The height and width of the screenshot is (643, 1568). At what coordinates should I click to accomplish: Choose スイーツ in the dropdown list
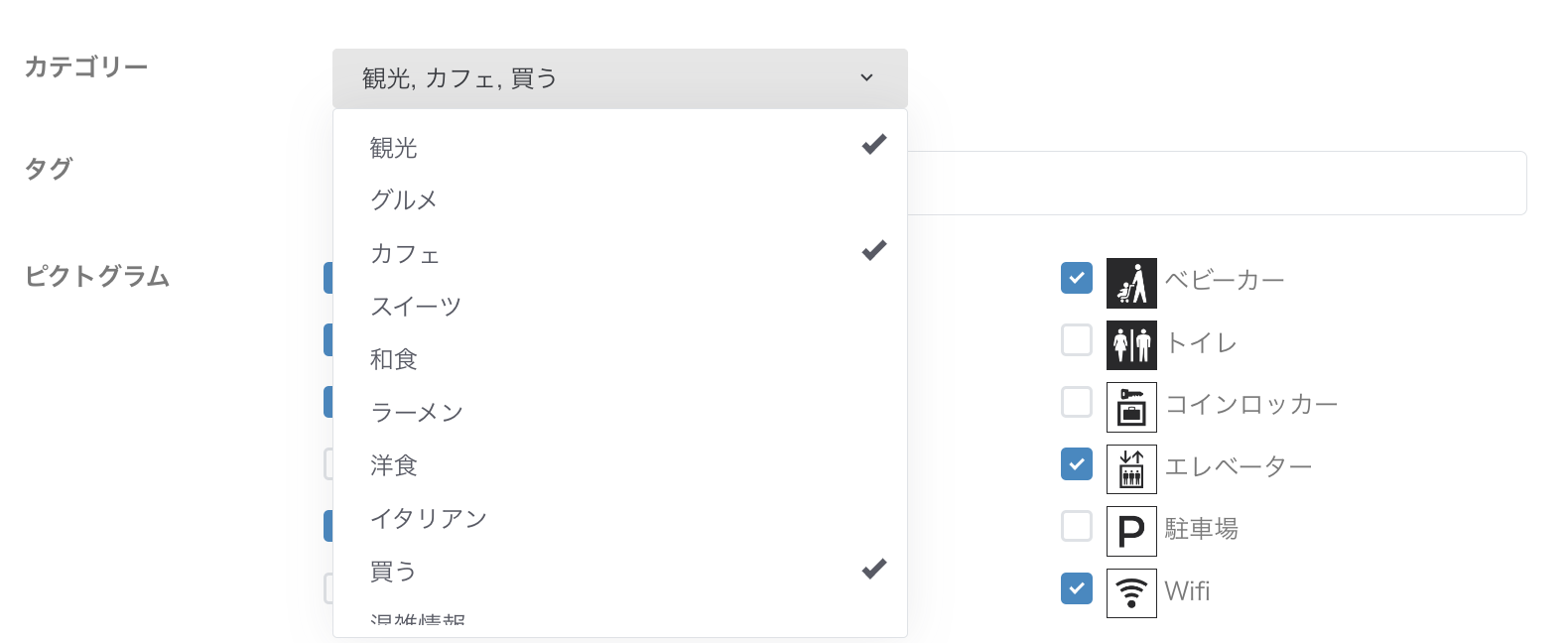point(620,306)
